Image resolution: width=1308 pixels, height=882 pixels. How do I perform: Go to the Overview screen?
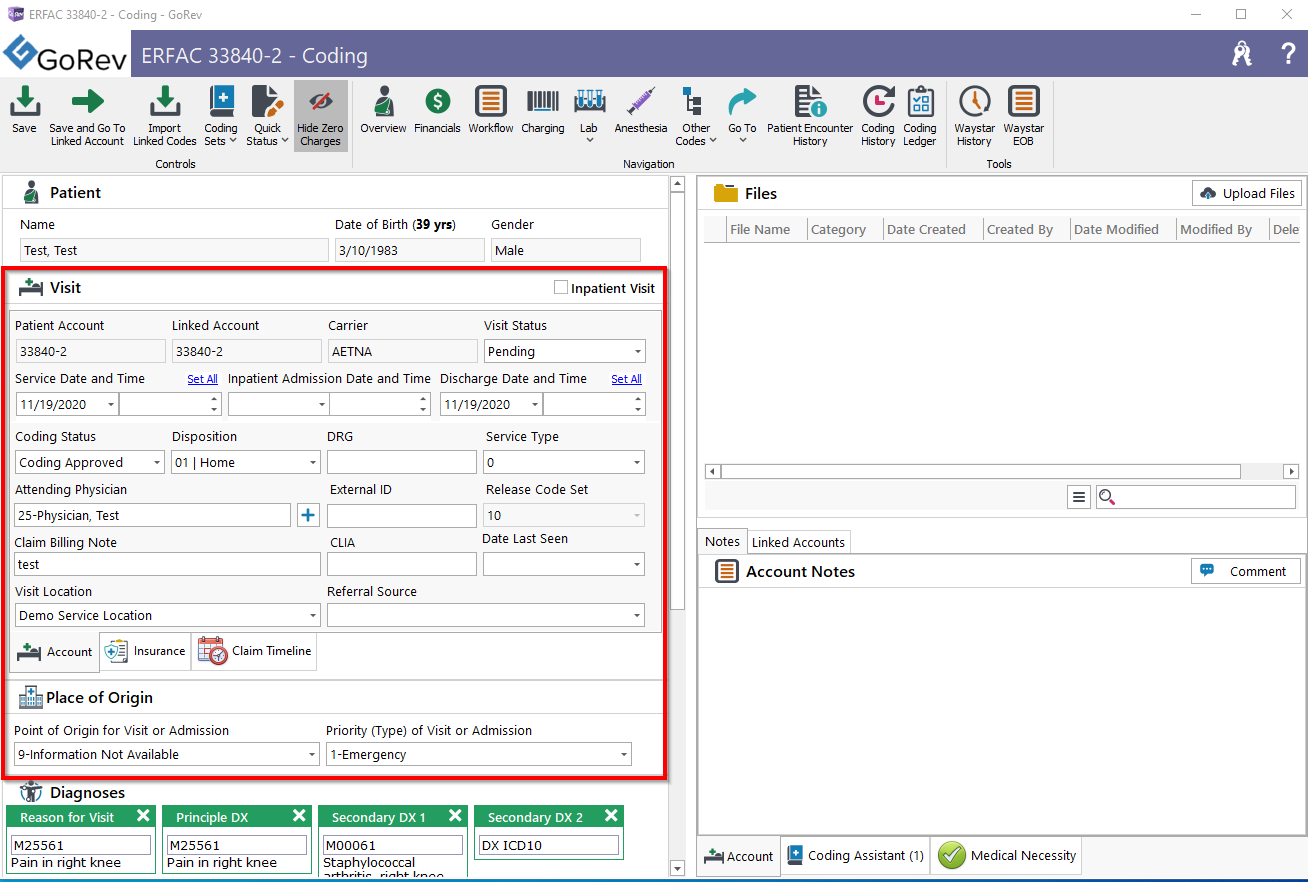(383, 110)
